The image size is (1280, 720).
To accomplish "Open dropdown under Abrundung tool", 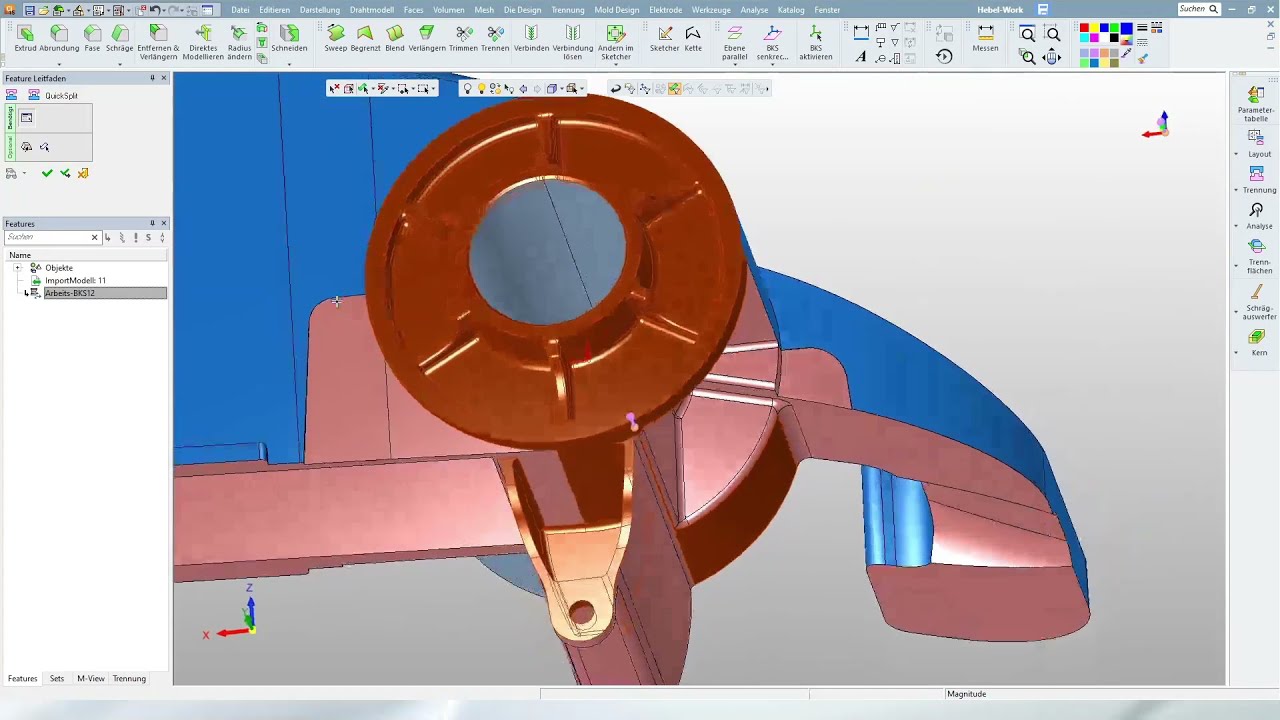I will (x=59, y=65).
